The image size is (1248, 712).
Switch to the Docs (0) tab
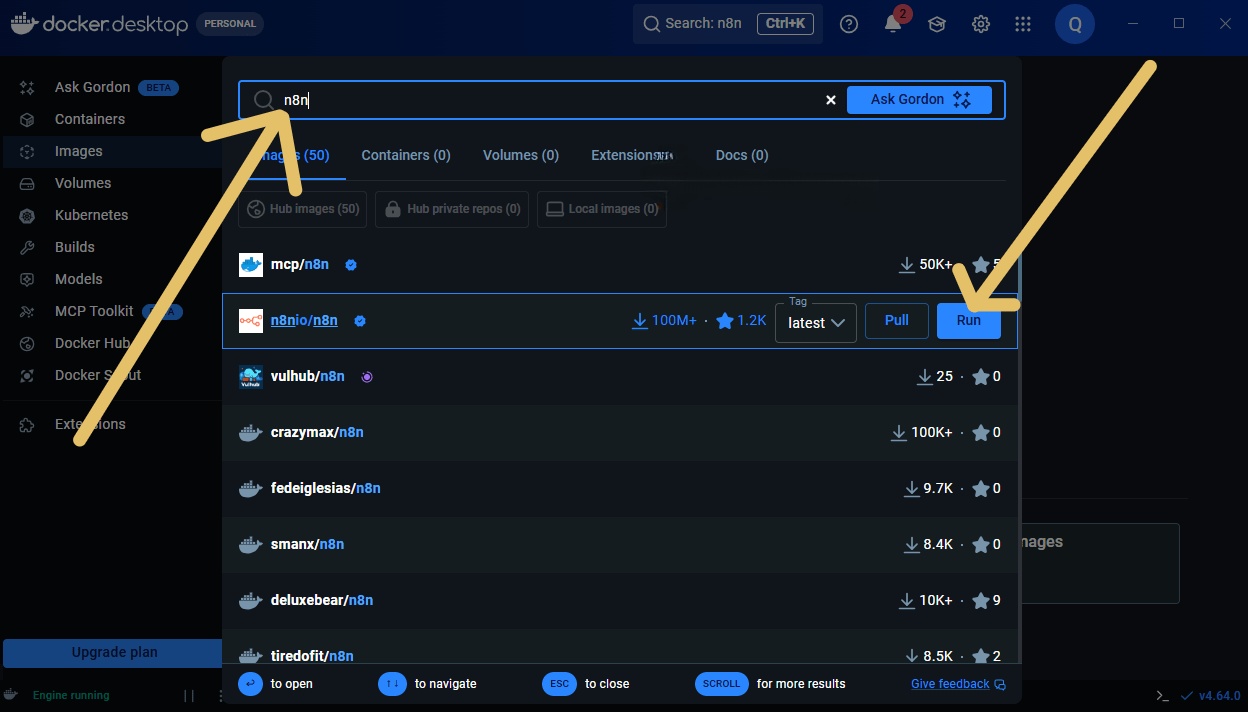coord(742,155)
